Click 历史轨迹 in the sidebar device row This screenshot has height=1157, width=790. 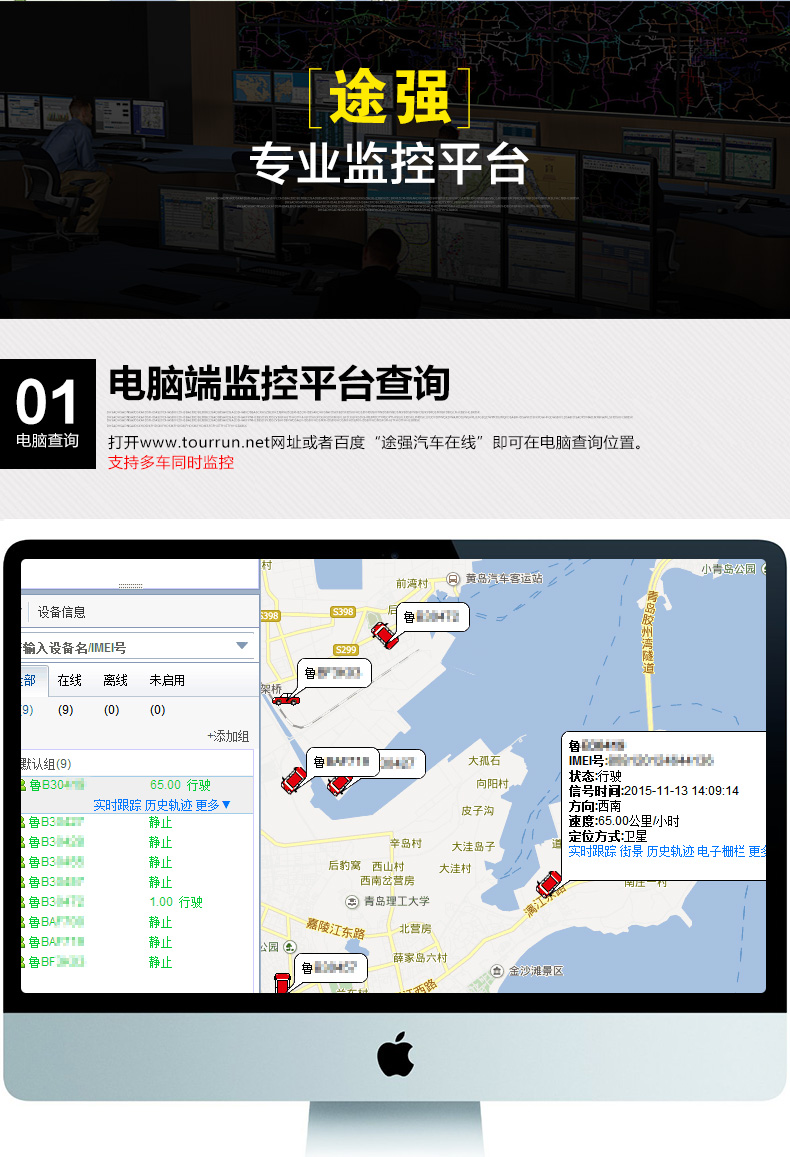pyautogui.click(x=168, y=805)
